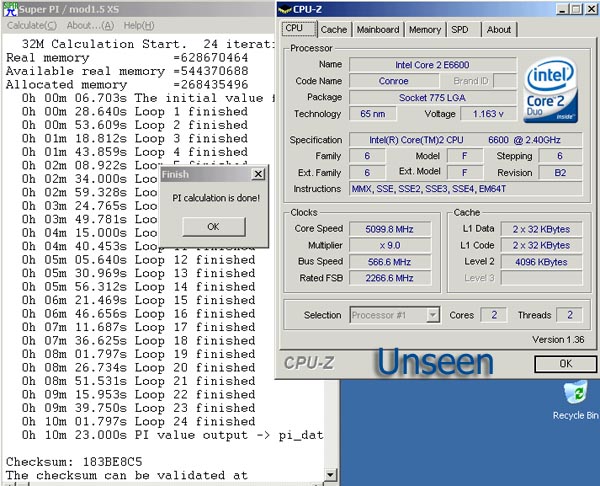Open the Recycle Bin desktop icon

pyautogui.click(x=575, y=401)
